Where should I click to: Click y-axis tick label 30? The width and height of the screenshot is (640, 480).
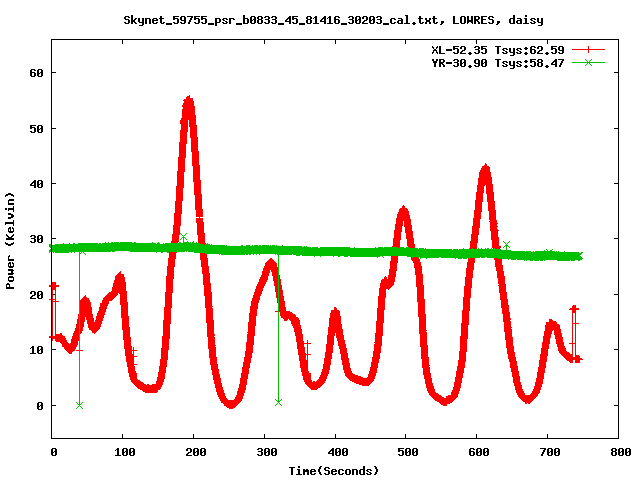36,239
